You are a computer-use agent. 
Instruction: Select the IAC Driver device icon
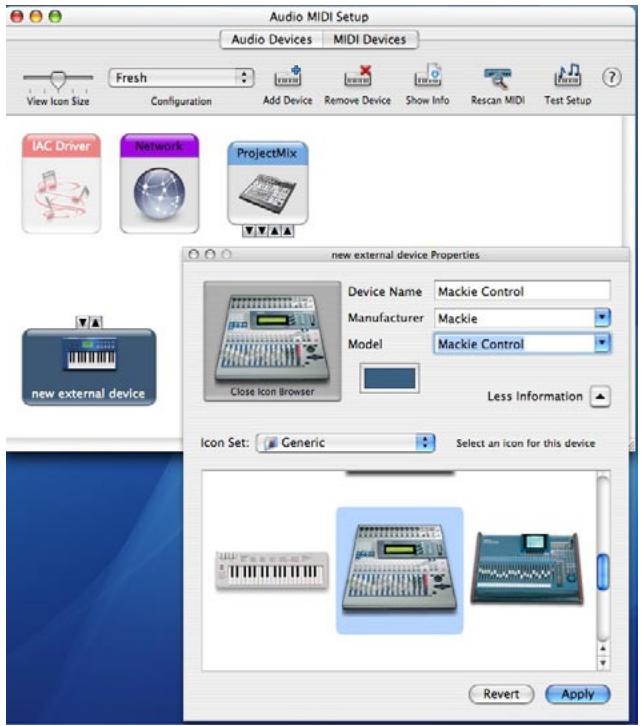[x=61, y=183]
